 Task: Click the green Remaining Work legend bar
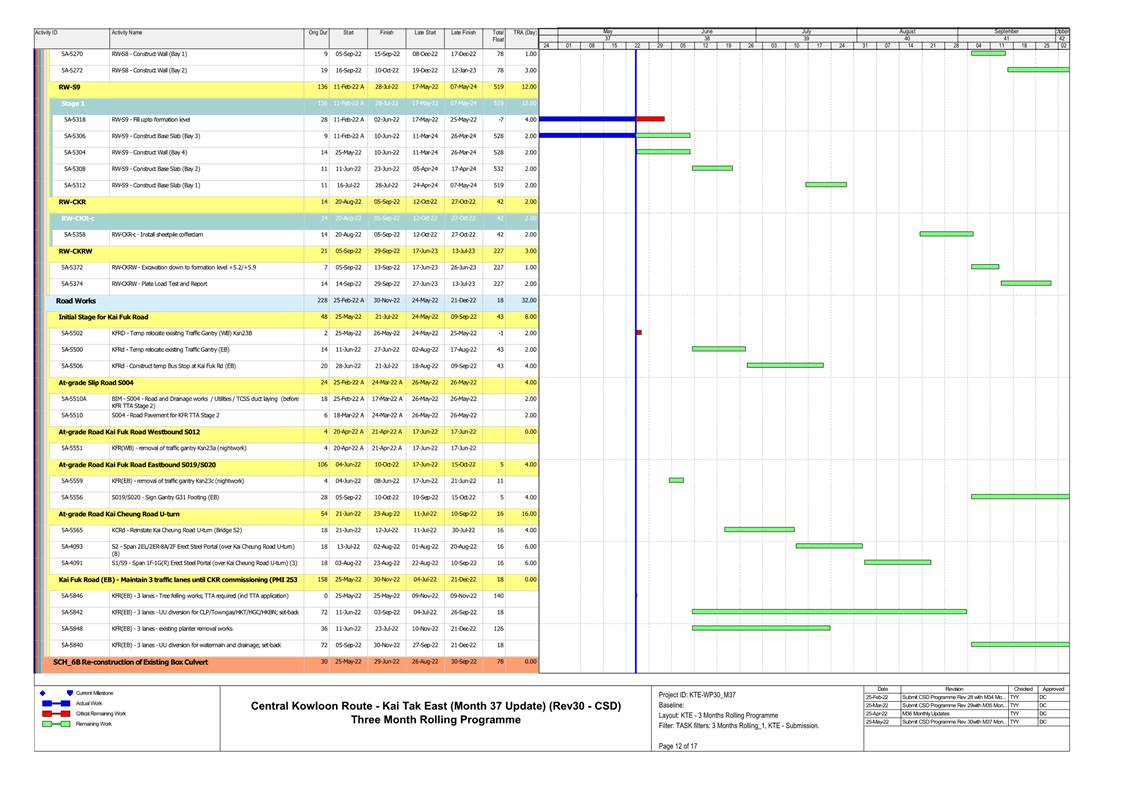tap(54, 723)
